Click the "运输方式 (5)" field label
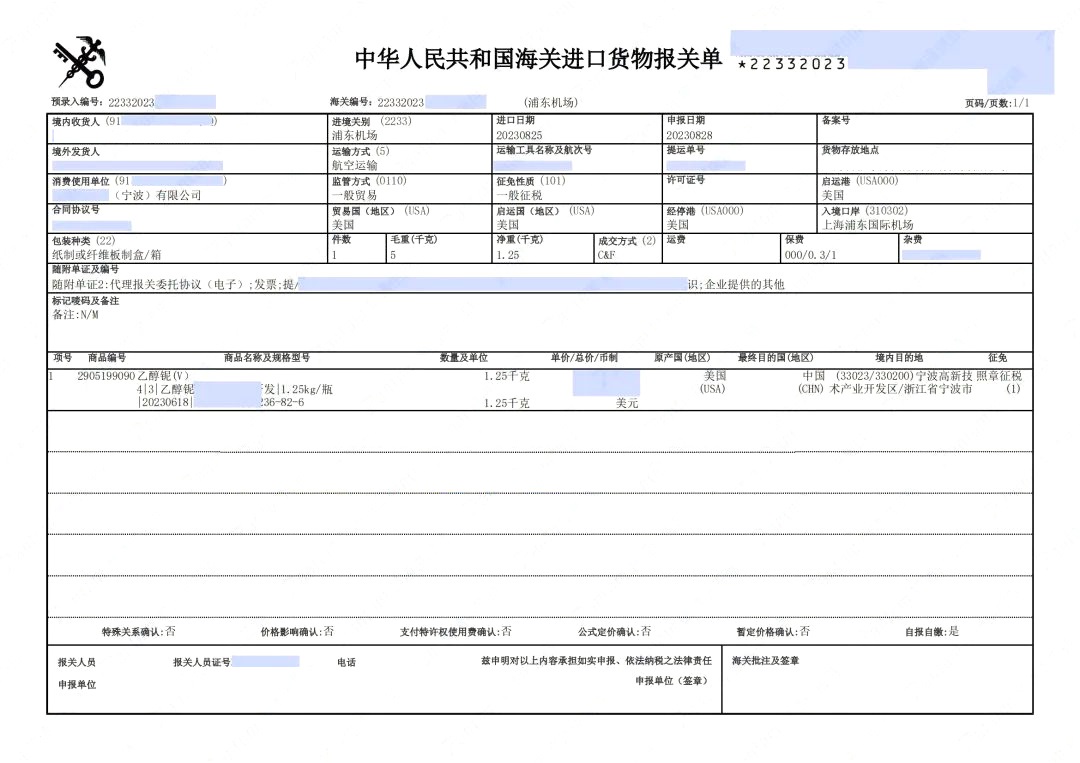 click(360, 151)
